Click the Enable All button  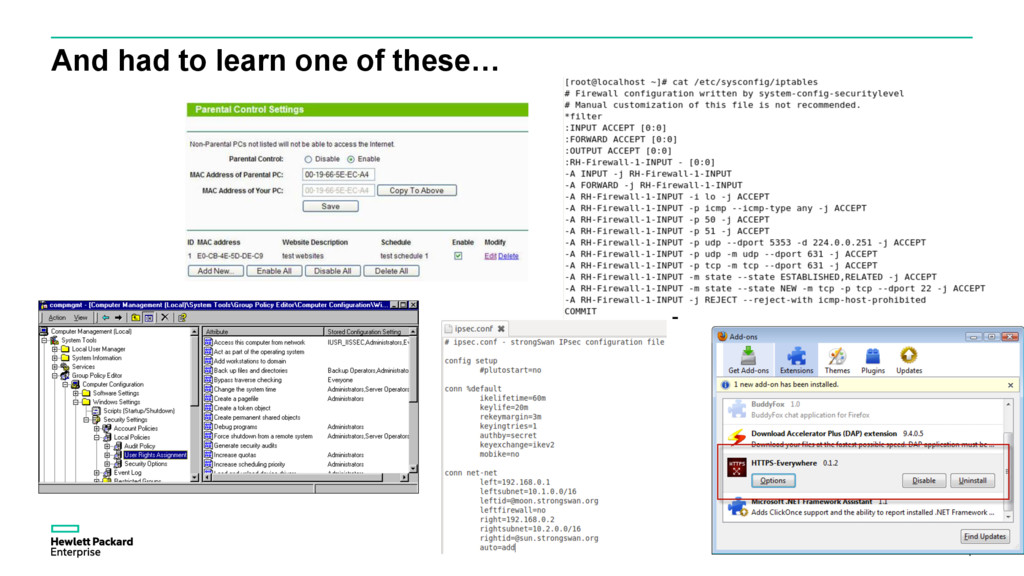pyautogui.click(x=274, y=271)
